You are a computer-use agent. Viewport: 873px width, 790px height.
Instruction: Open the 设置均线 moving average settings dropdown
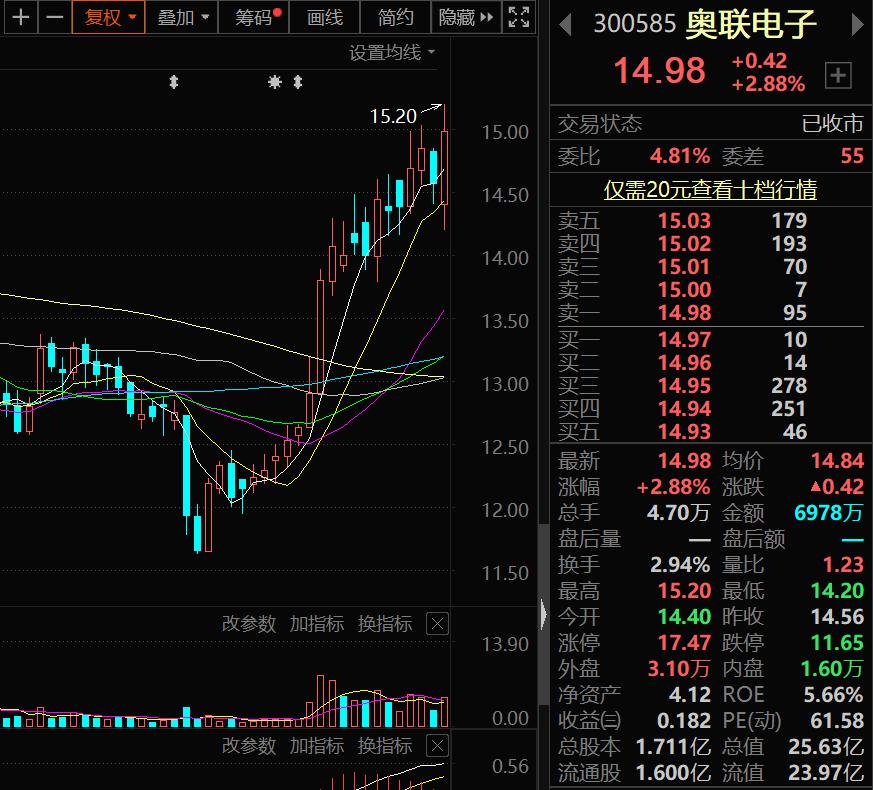390,50
